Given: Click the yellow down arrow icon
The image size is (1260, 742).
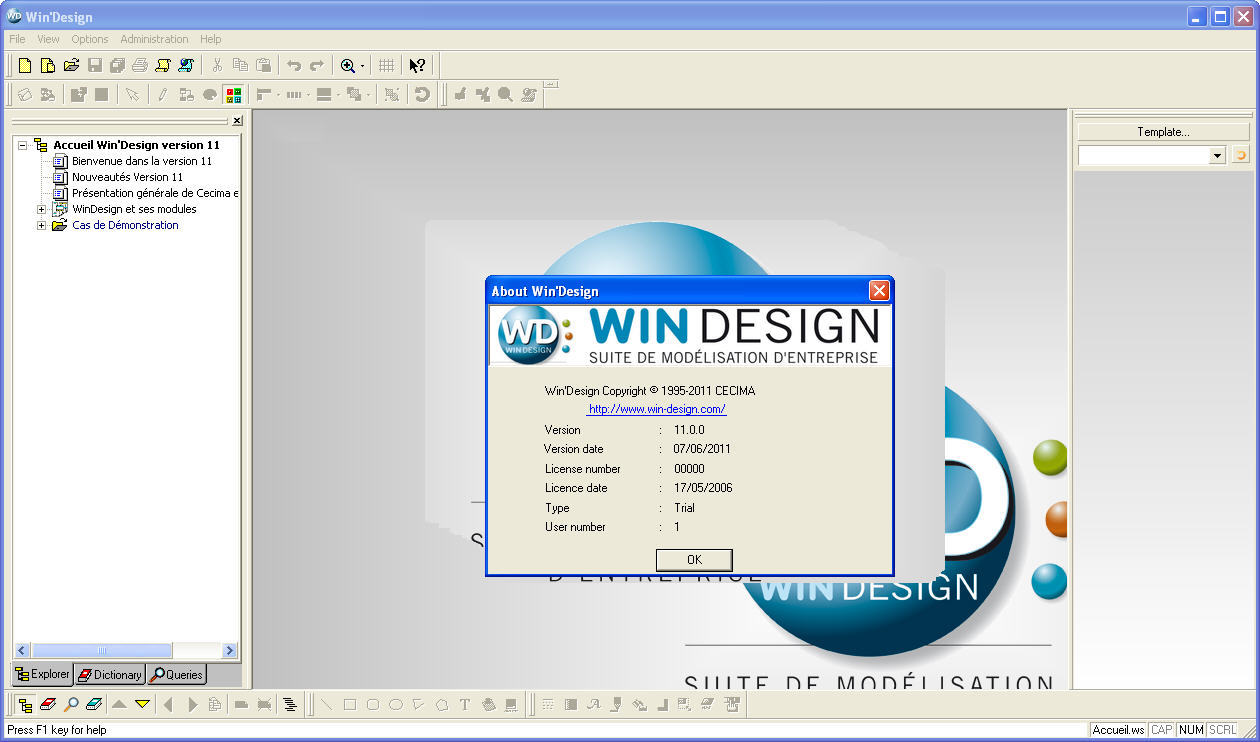Looking at the screenshot, I should (x=143, y=705).
